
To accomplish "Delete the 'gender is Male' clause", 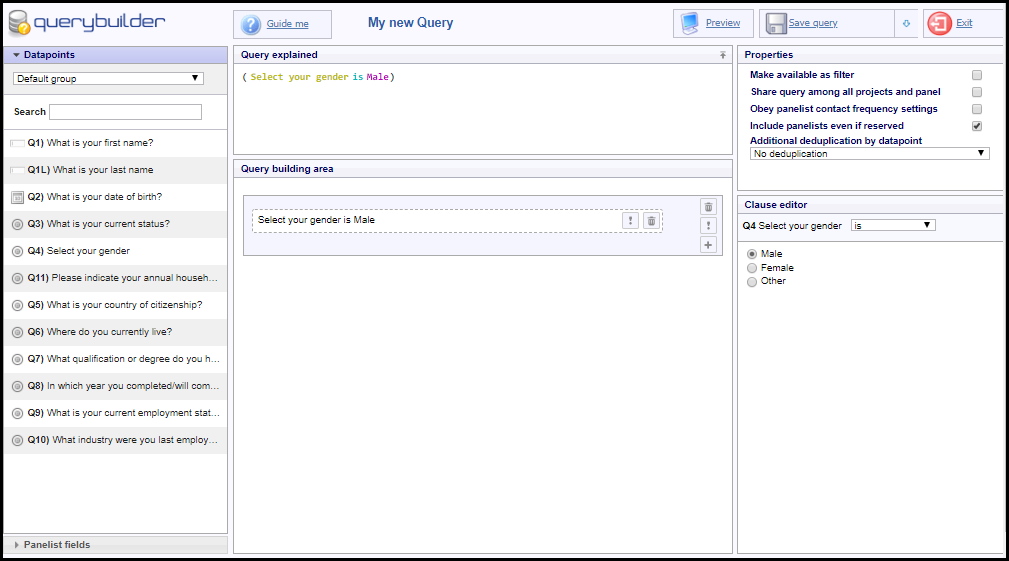I will click(x=651, y=221).
